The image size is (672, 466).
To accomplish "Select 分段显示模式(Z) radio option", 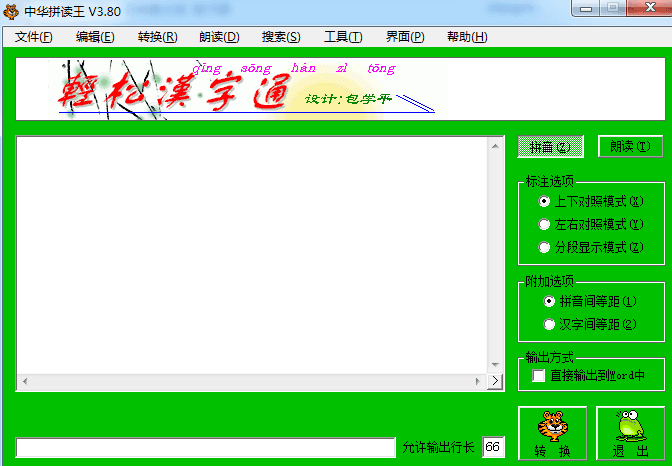I will (x=591, y=247).
